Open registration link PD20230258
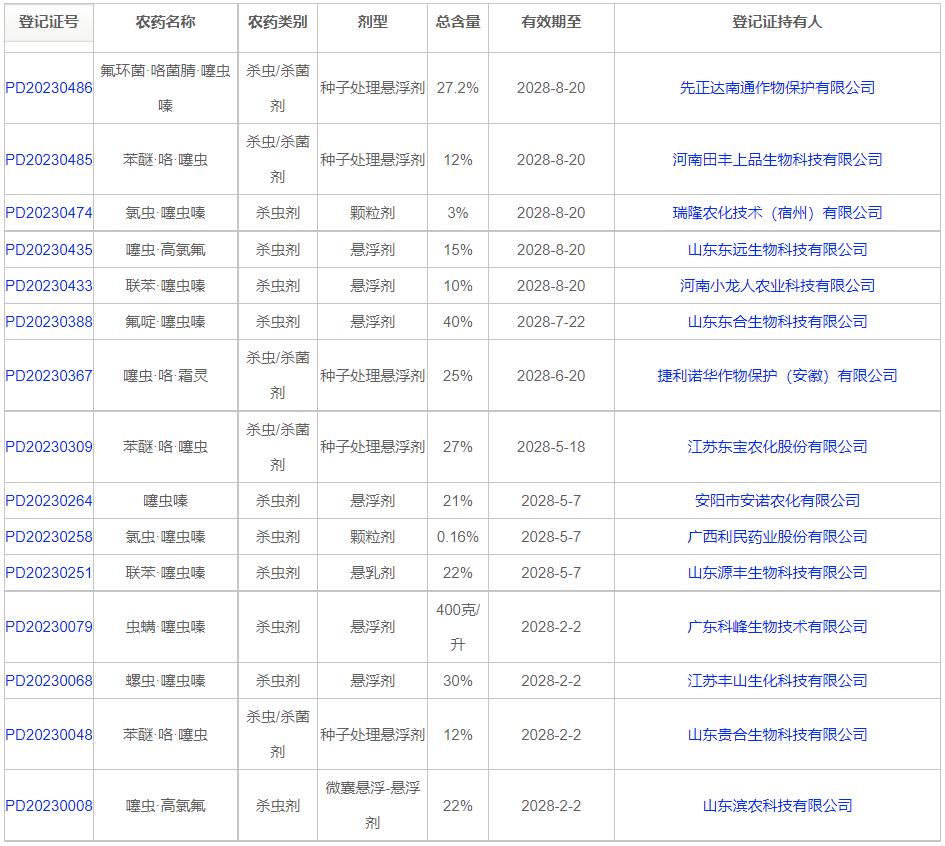The width and height of the screenshot is (945, 846). pyautogui.click(x=49, y=537)
